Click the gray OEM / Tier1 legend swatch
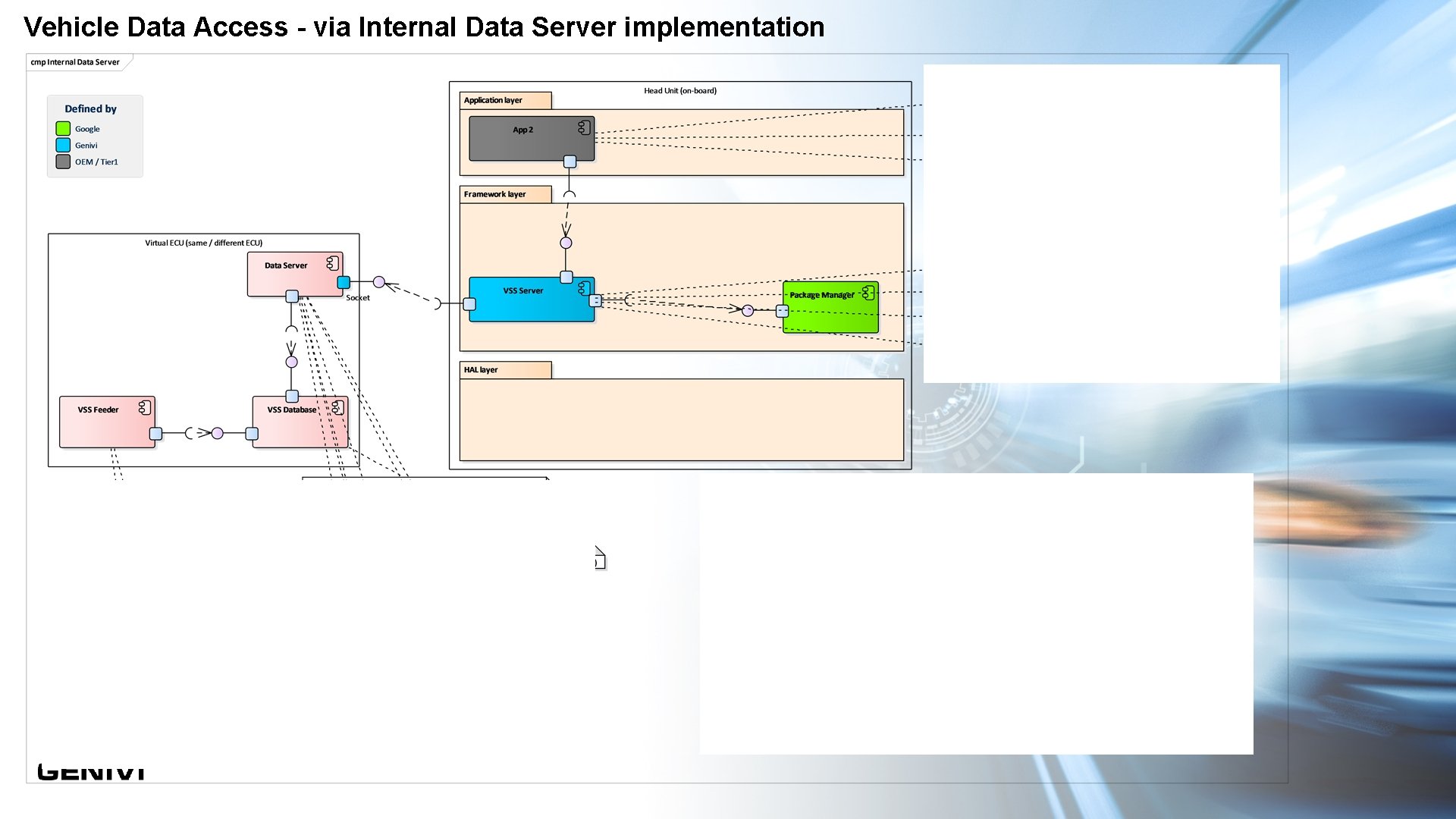This screenshot has height=819, width=1456. [63, 162]
